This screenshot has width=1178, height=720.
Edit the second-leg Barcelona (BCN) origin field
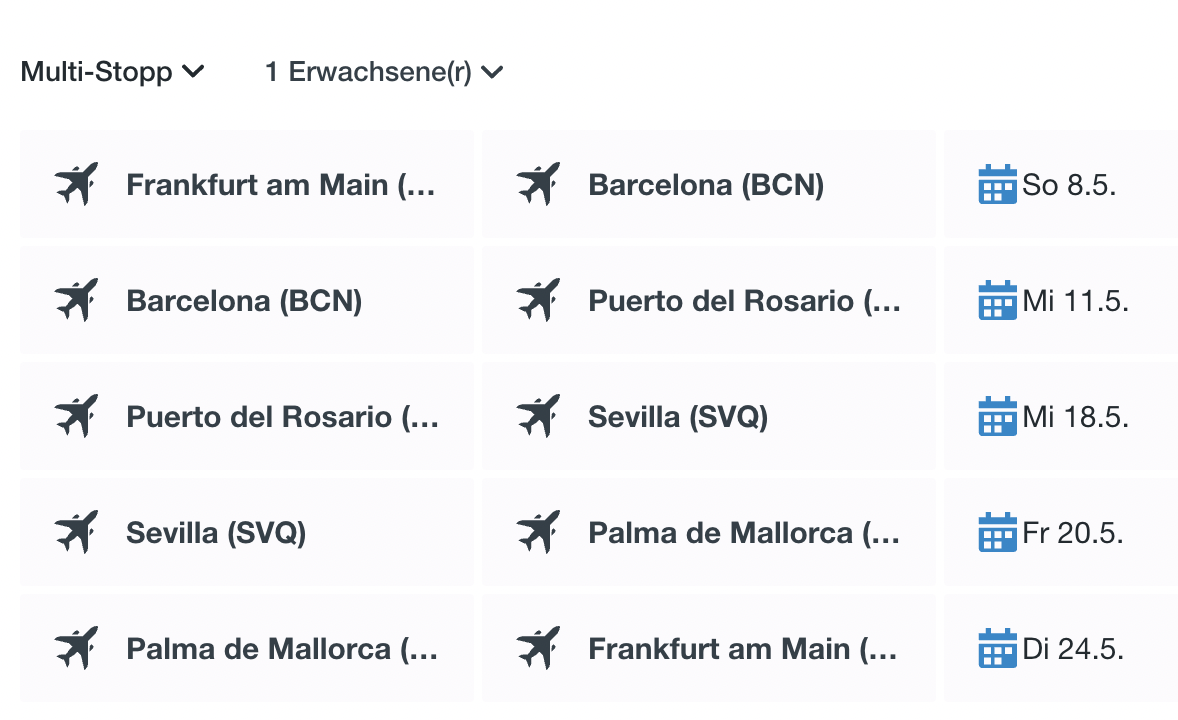[246, 301]
